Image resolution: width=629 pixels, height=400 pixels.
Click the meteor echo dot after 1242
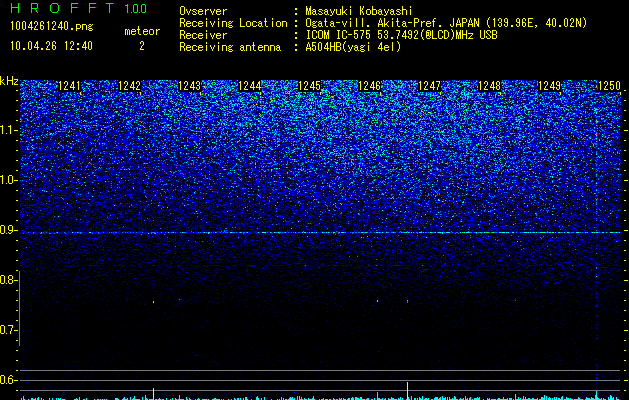click(153, 302)
